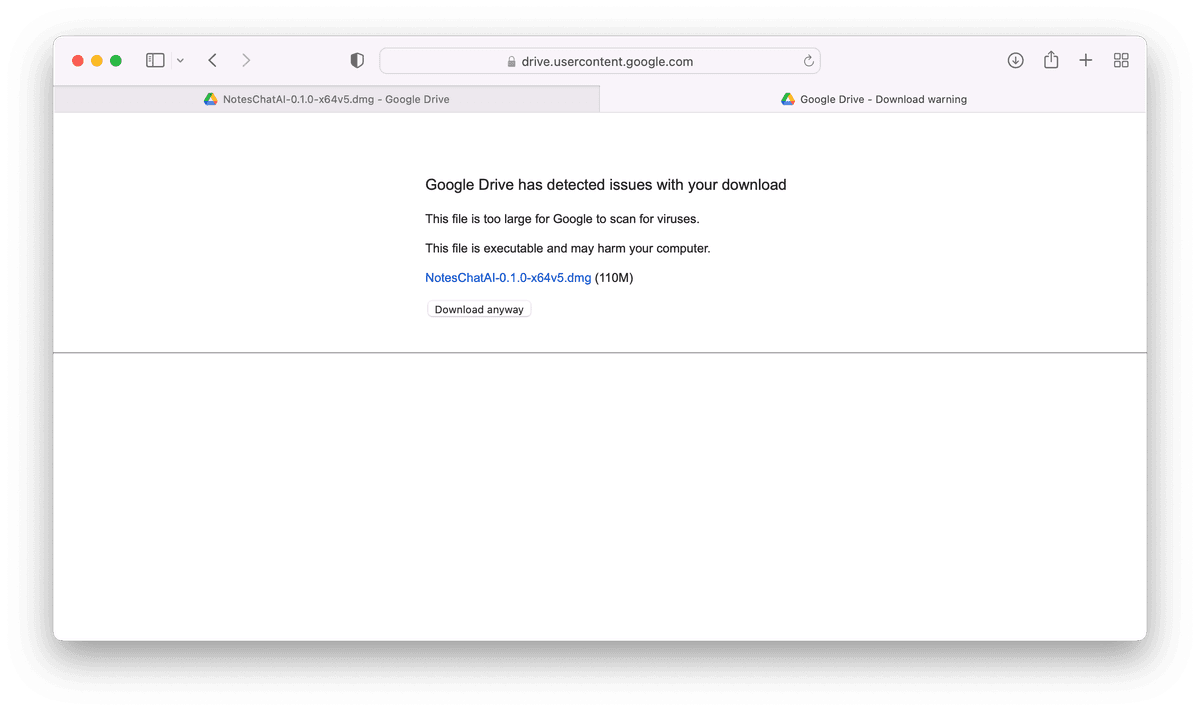
Task: Toggle the Safari sidebar panel
Action: pyautogui.click(x=155, y=61)
